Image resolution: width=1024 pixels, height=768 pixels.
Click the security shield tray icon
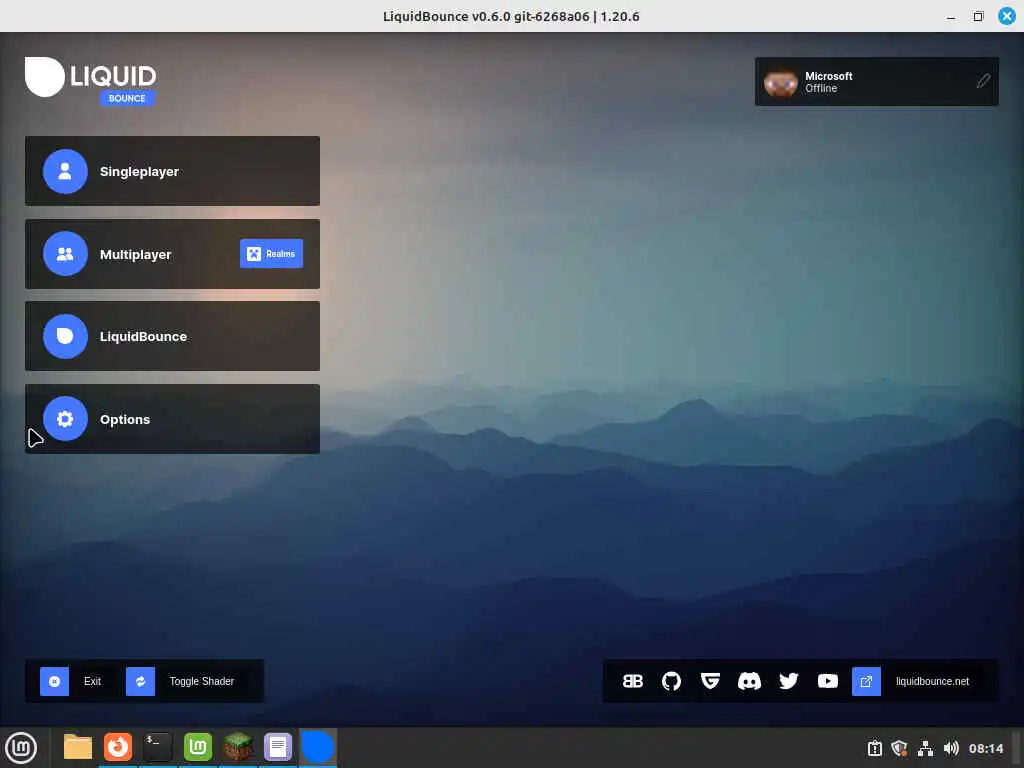click(899, 748)
